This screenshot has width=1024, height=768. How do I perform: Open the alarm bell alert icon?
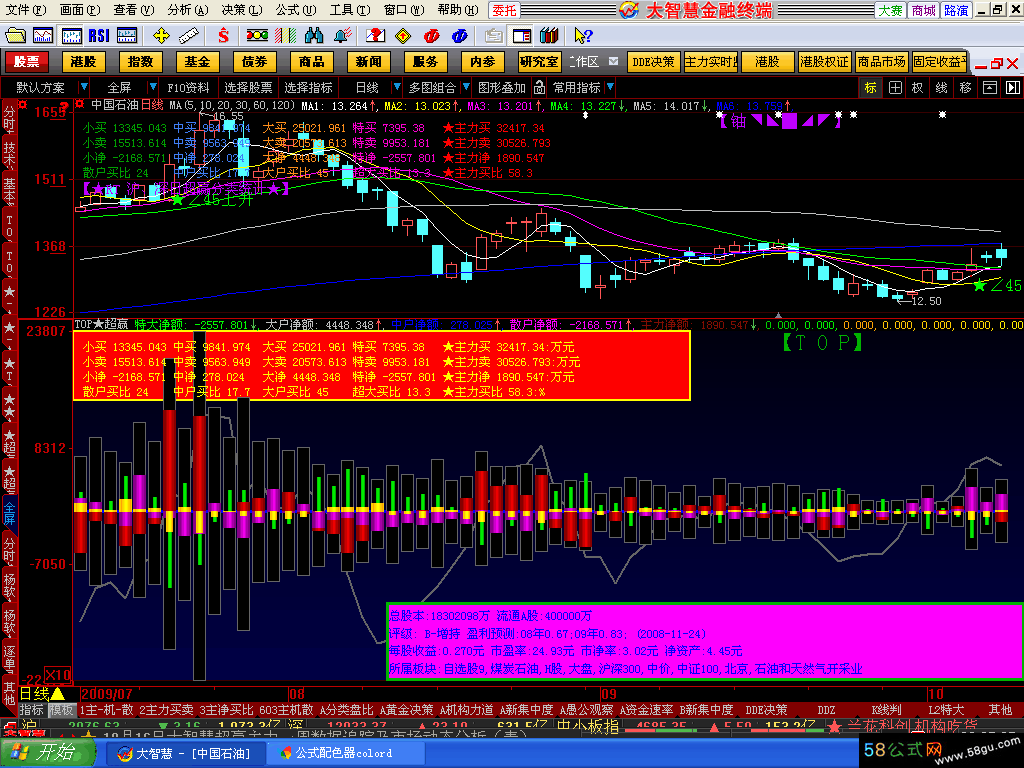343,35
